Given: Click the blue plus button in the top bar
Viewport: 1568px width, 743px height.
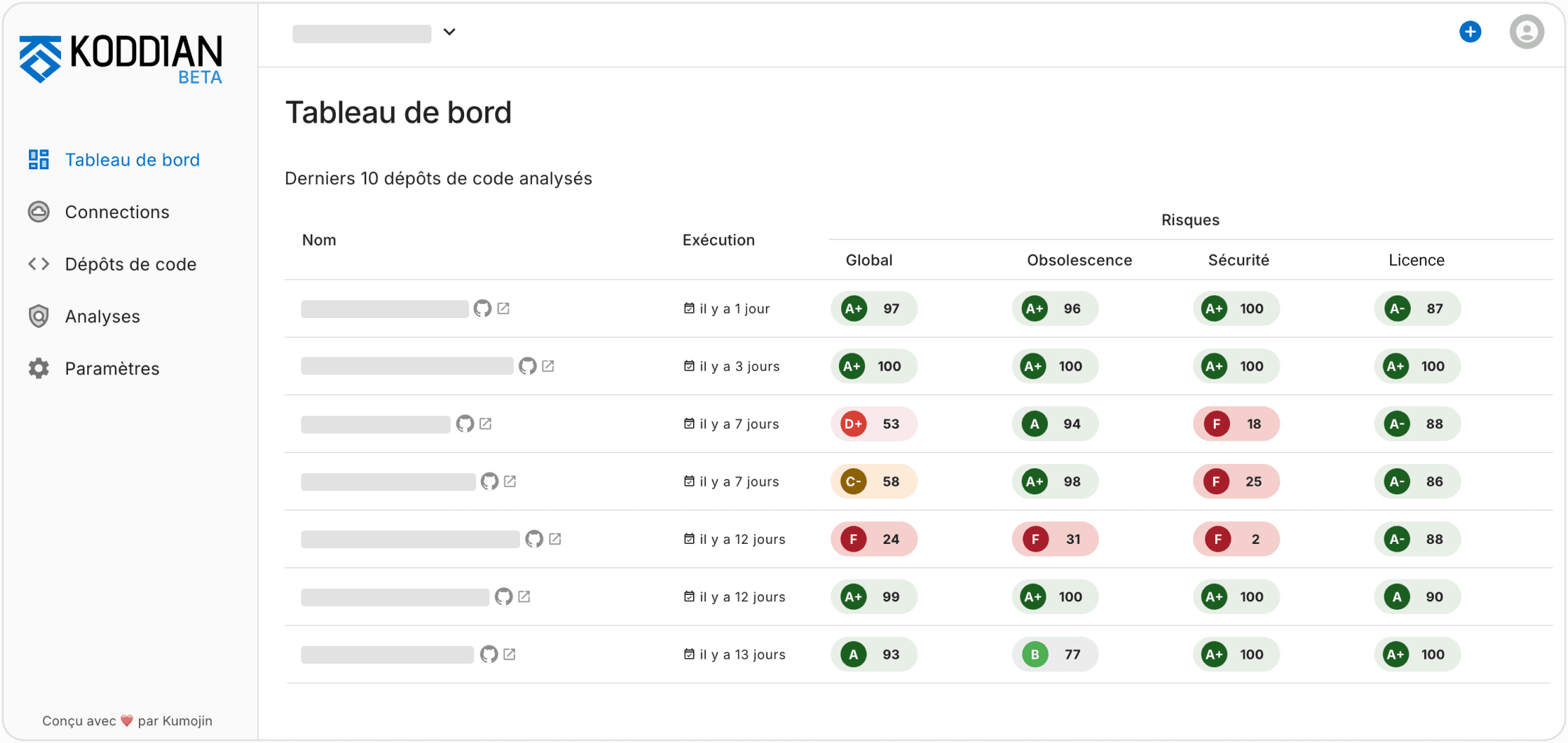Looking at the screenshot, I should pos(1470,31).
